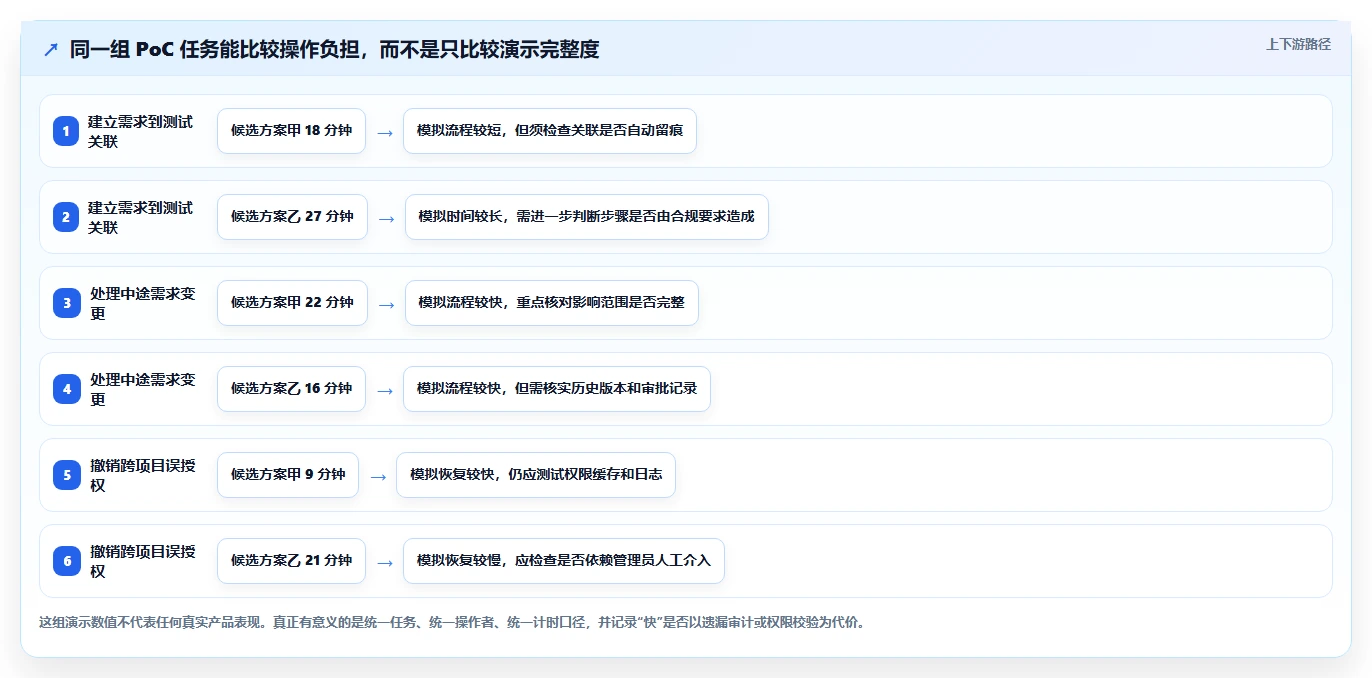Click the 候选方案甲 18 分钟 pill
This screenshot has height=678, width=1372.
[291, 131]
